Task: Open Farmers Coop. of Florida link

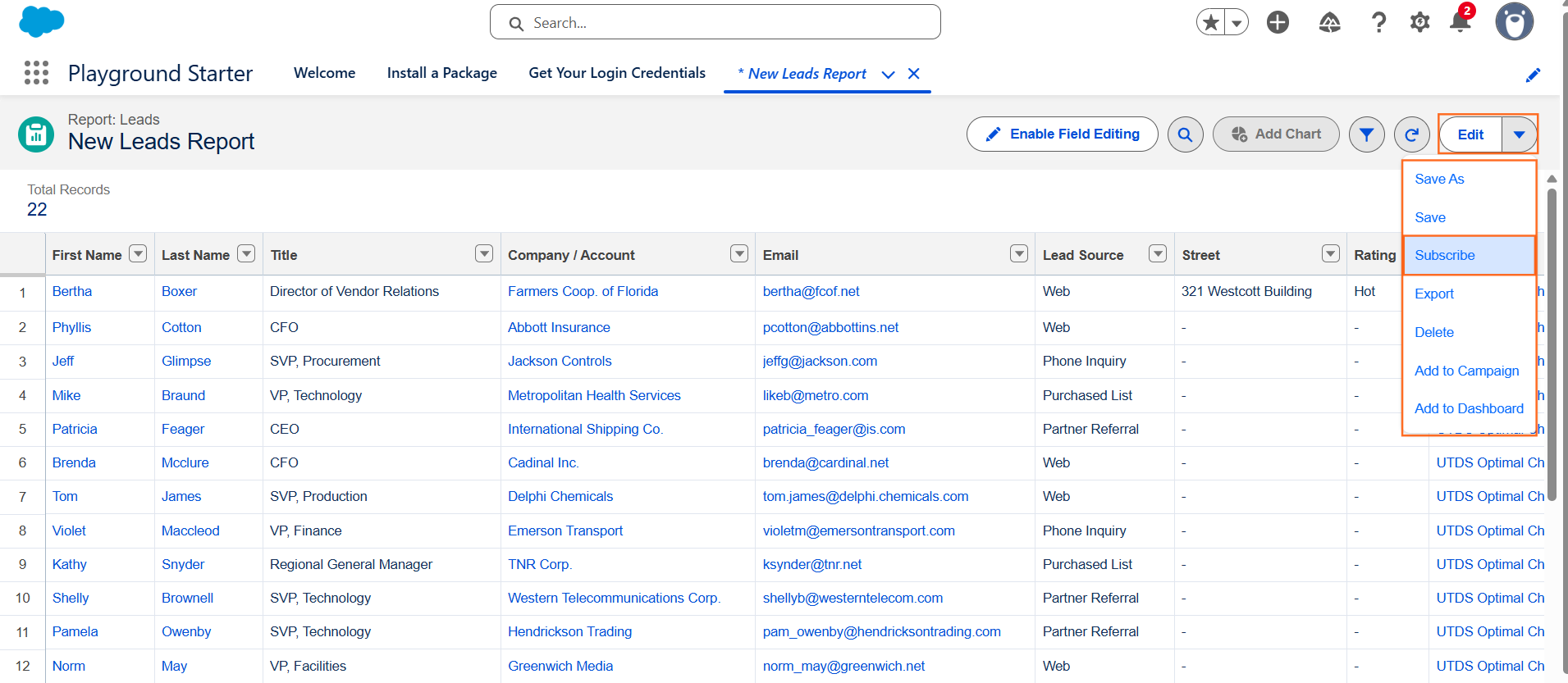Action: [x=583, y=291]
